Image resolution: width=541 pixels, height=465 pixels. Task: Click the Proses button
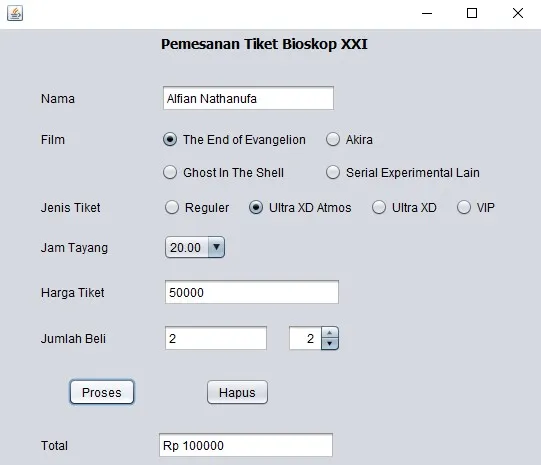coord(102,392)
